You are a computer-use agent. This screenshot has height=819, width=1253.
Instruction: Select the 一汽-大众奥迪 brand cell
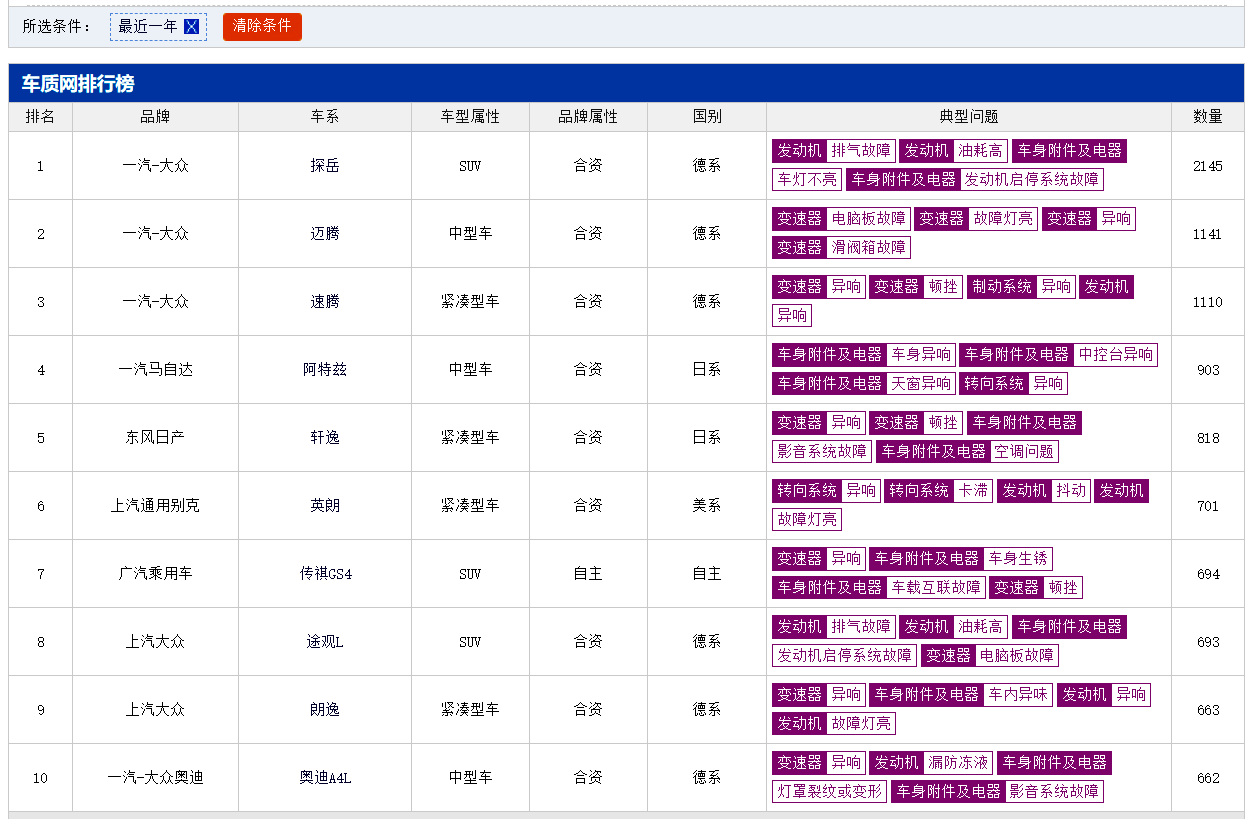[155, 778]
